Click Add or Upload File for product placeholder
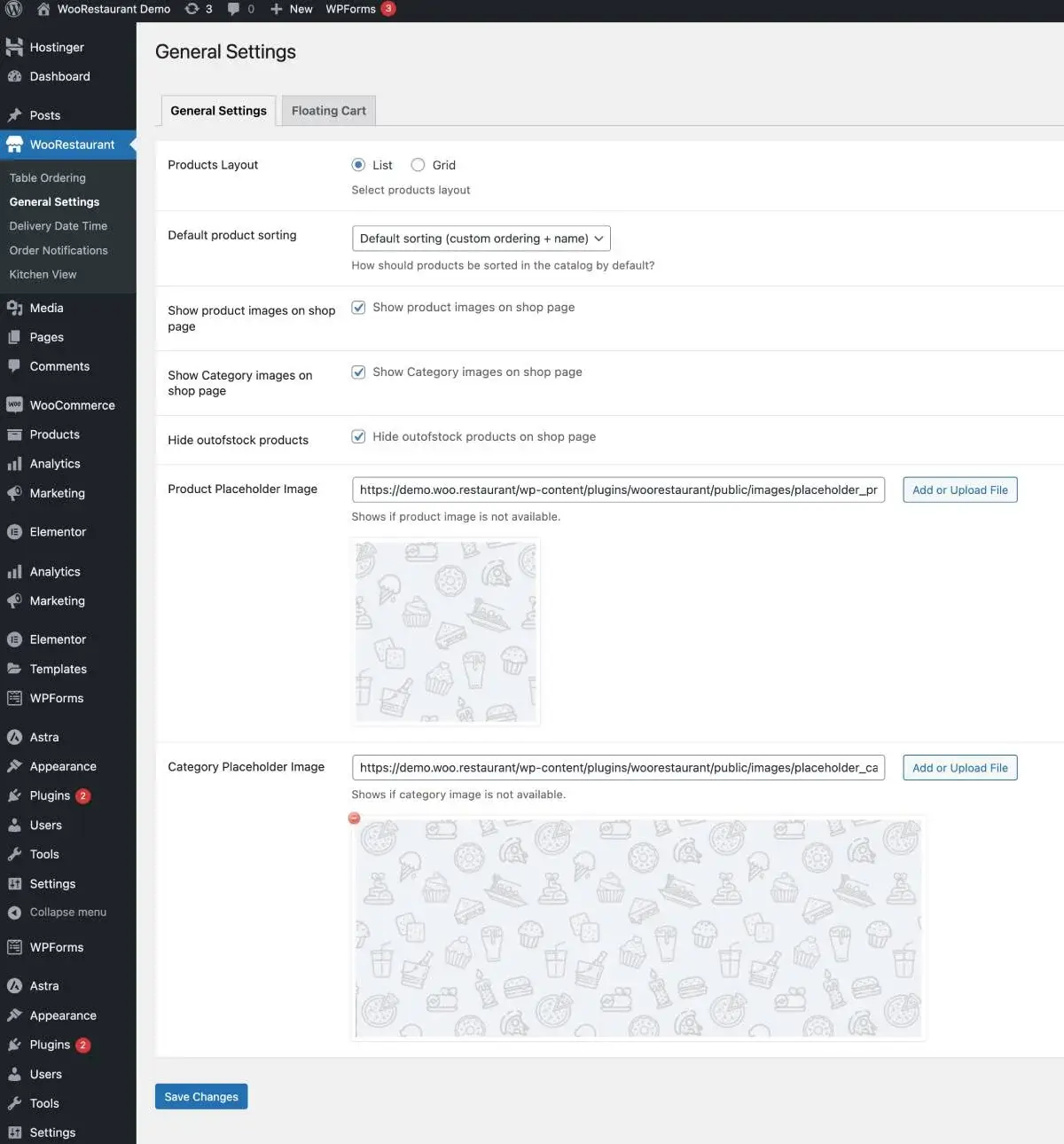Viewport: 1064px width, 1144px height. 959,490
